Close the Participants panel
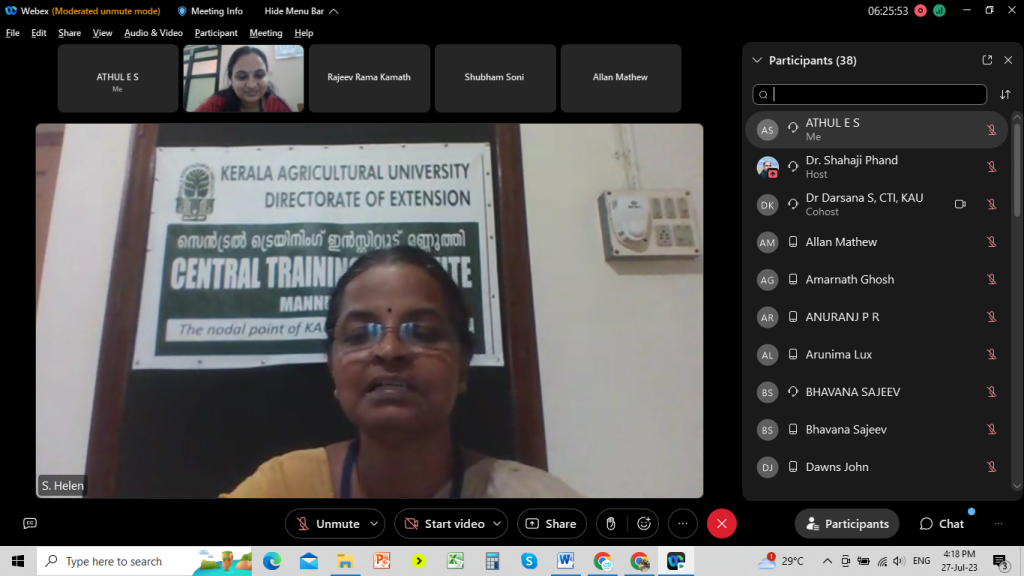This screenshot has height=576, width=1024. (x=1008, y=60)
